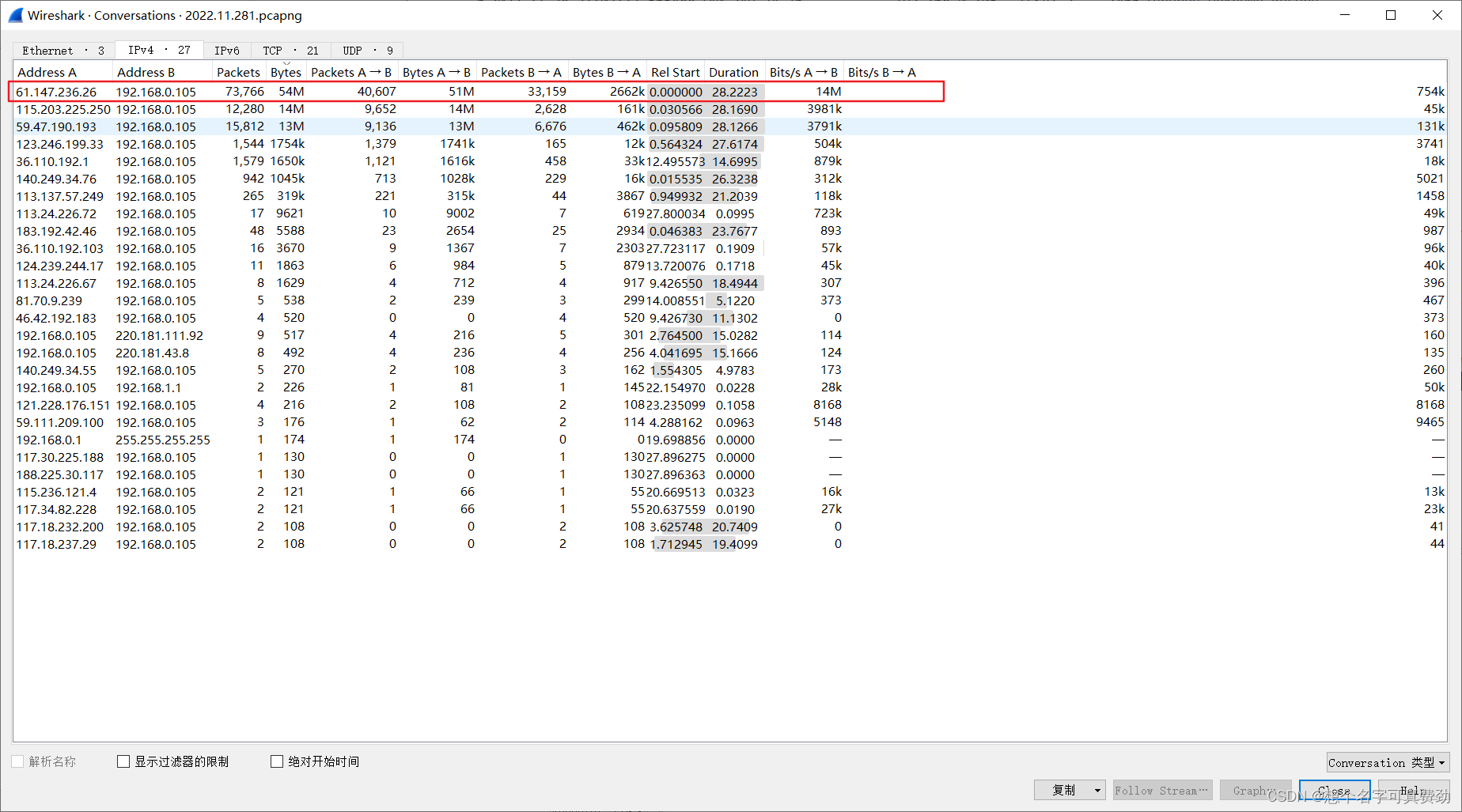Click Address B value 192.168.1.1
The height and width of the screenshot is (812, 1462).
[x=149, y=387]
